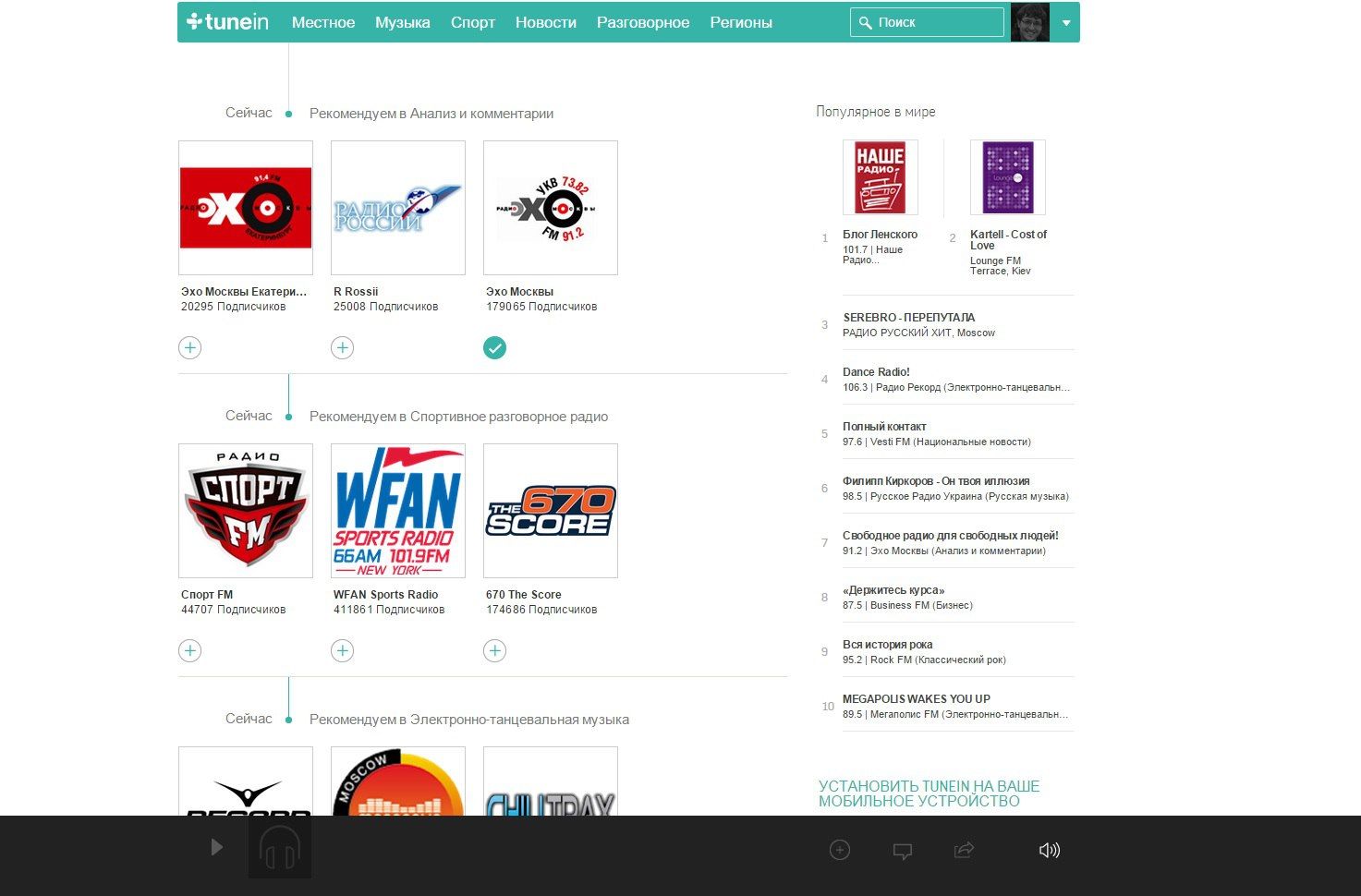1361x896 pixels.
Task: Open the Lounge FM popular thumbnail
Action: point(1008,177)
